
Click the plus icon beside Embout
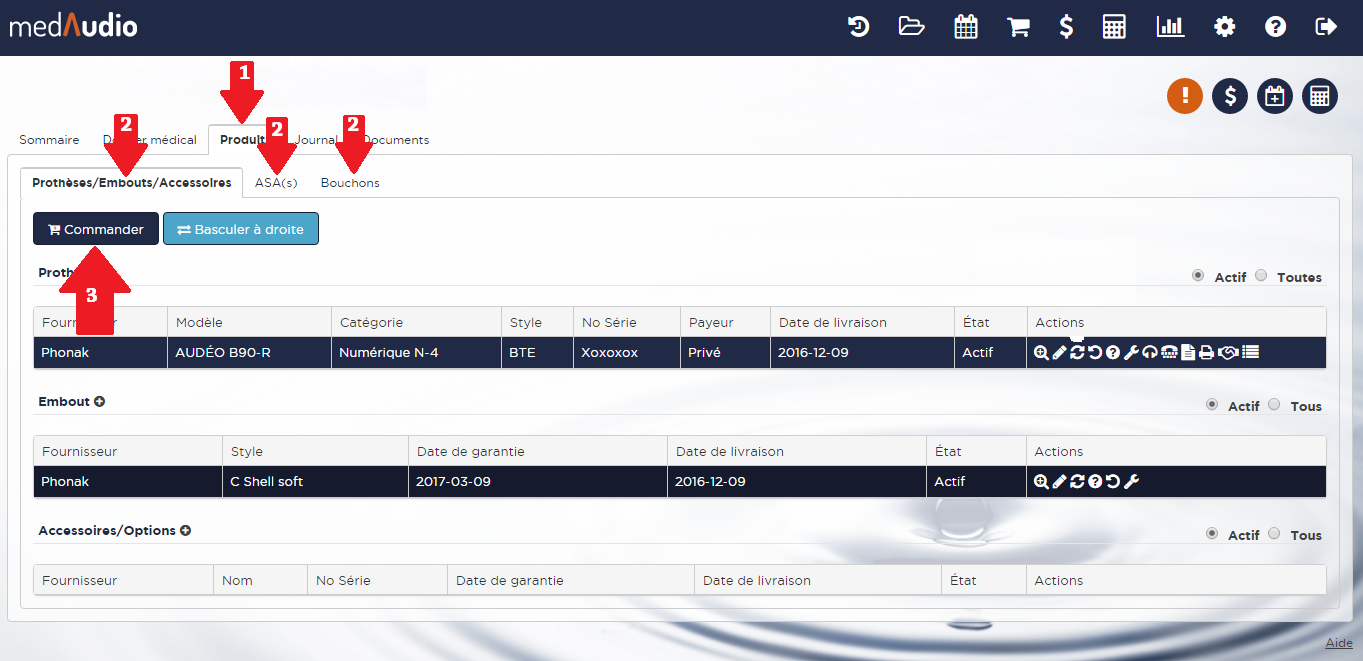[x=100, y=402]
